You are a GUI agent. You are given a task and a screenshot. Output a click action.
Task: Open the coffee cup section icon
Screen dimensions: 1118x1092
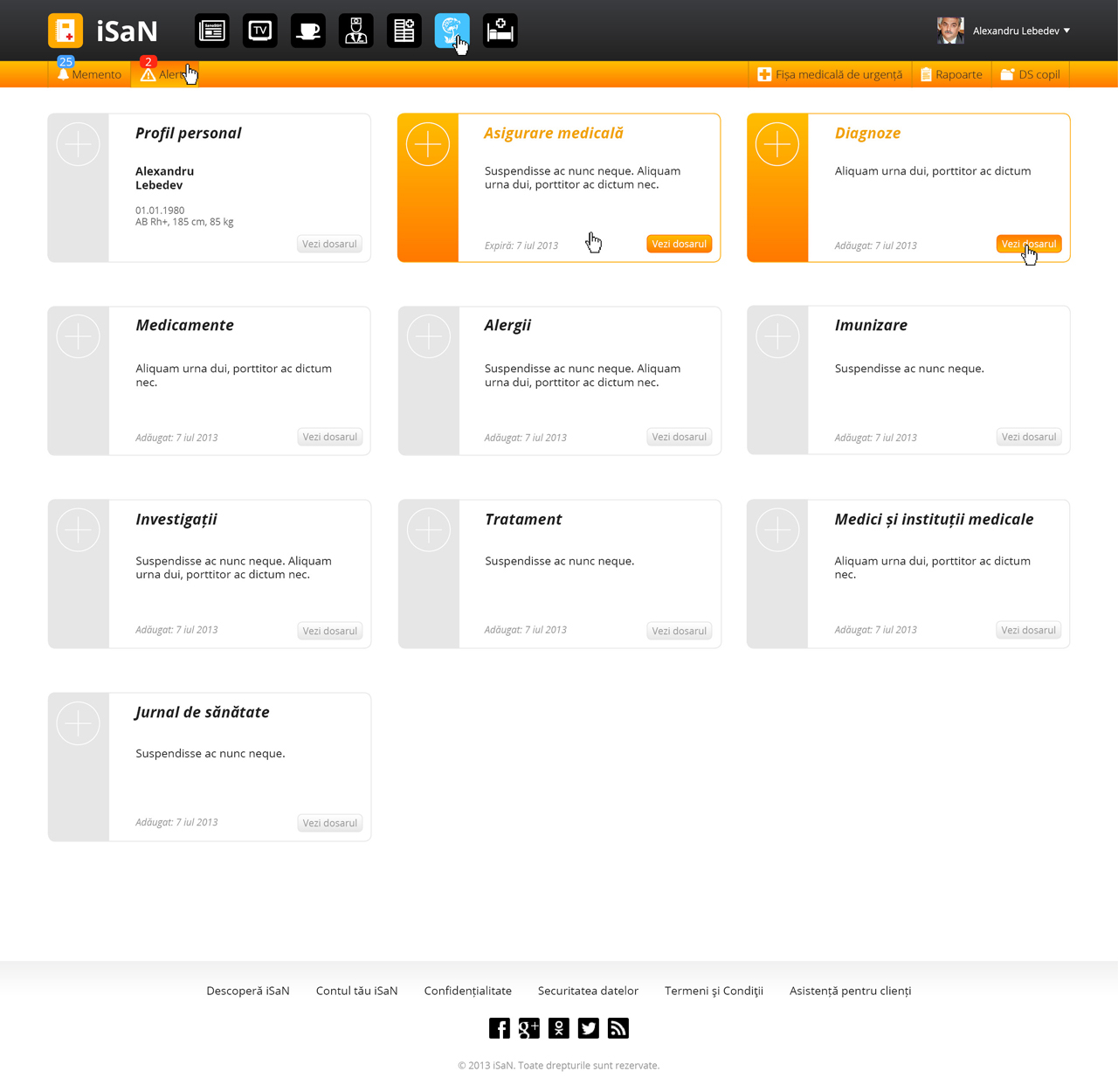pos(308,31)
